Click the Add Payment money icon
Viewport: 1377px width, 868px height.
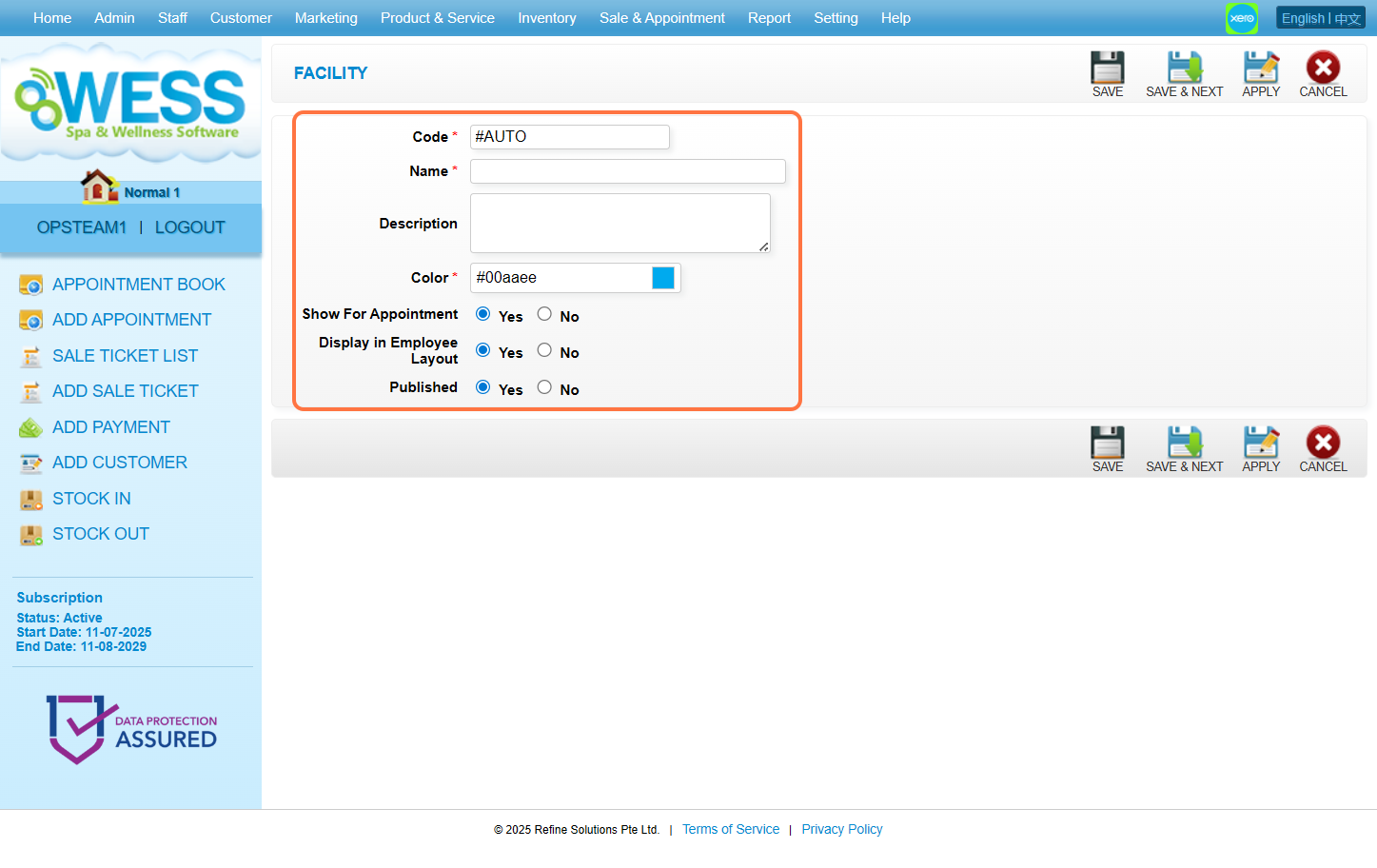pyautogui.click(x=31, y=427)
